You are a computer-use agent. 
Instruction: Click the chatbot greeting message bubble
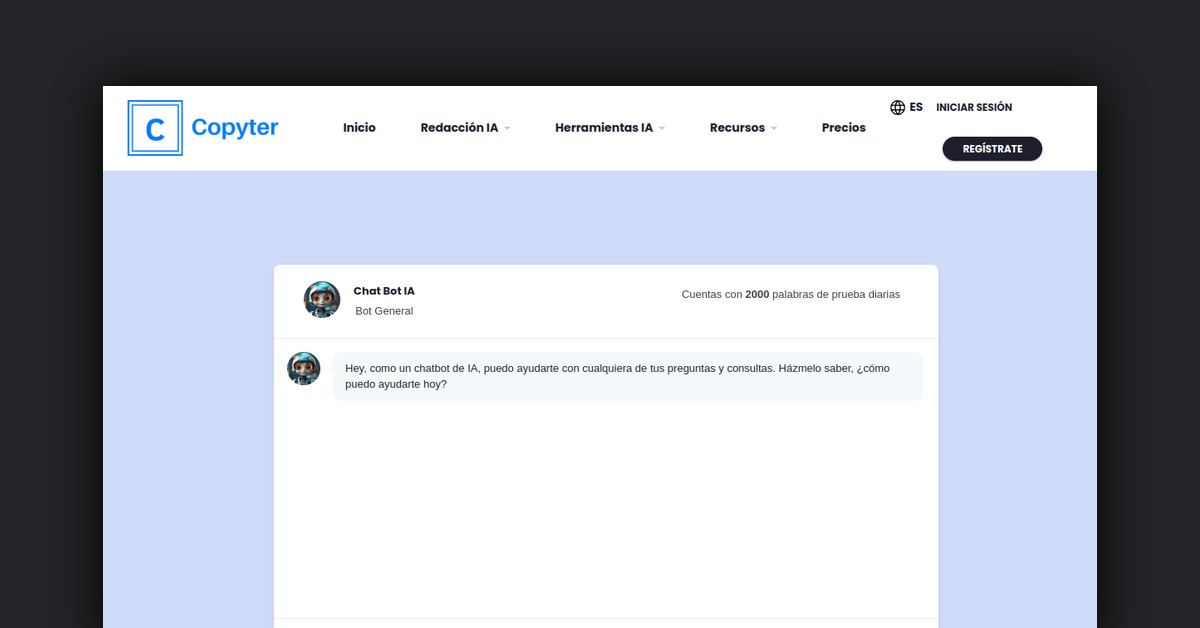tap(627, 376)
